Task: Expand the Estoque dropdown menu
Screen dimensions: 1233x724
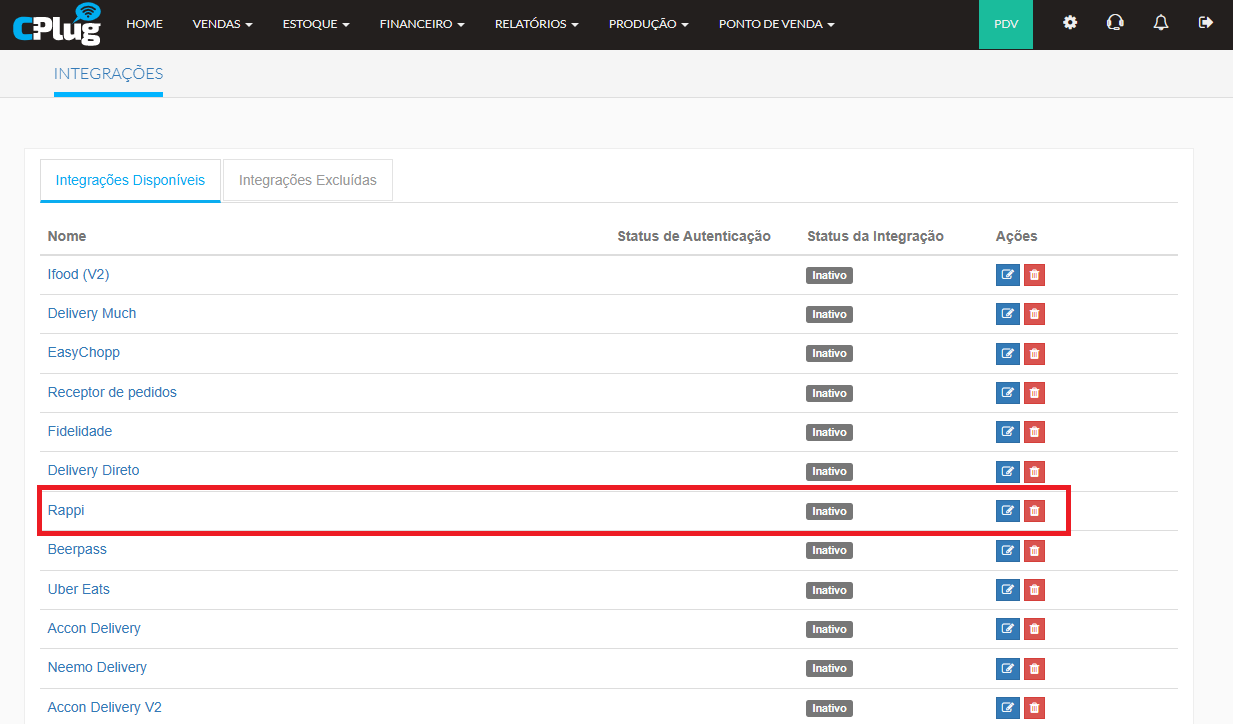Action: tap(316, 24)
